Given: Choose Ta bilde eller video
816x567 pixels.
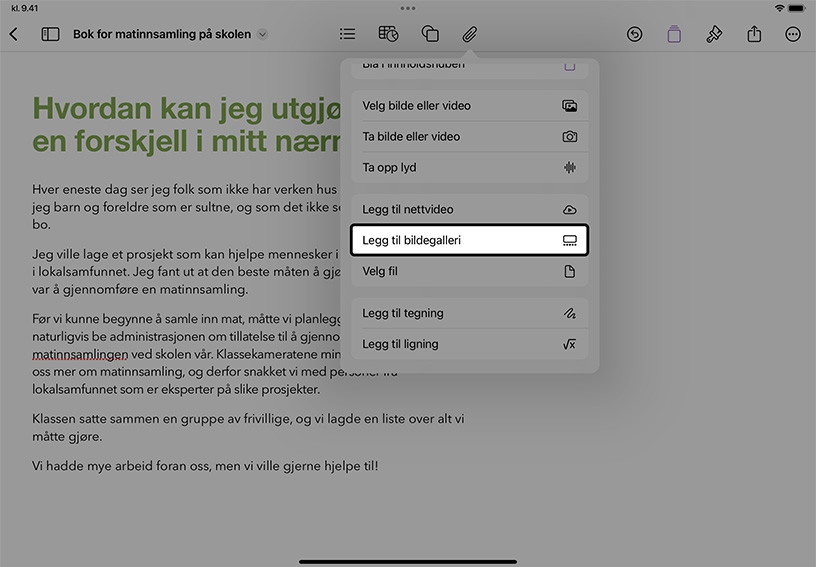Looking at the screenshot, I should (470, 136).
